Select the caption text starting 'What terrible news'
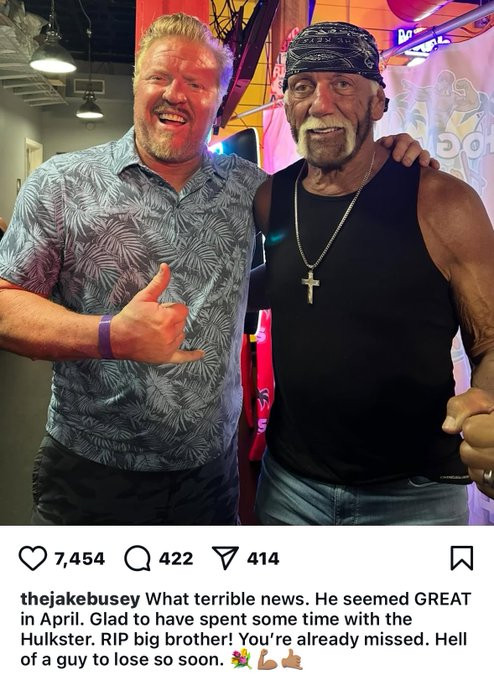This screenshot has height=680, width=494. (x=245, y=629)
